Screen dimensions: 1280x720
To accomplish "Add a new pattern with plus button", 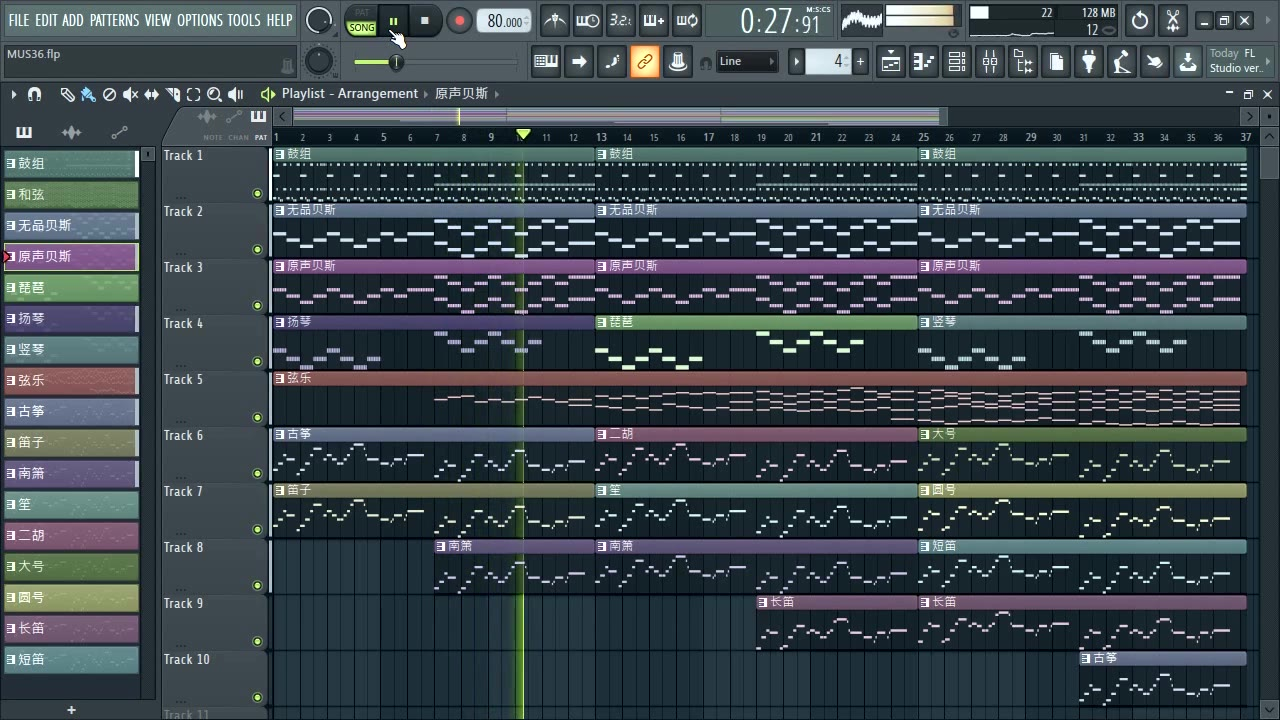I will 71,710.
